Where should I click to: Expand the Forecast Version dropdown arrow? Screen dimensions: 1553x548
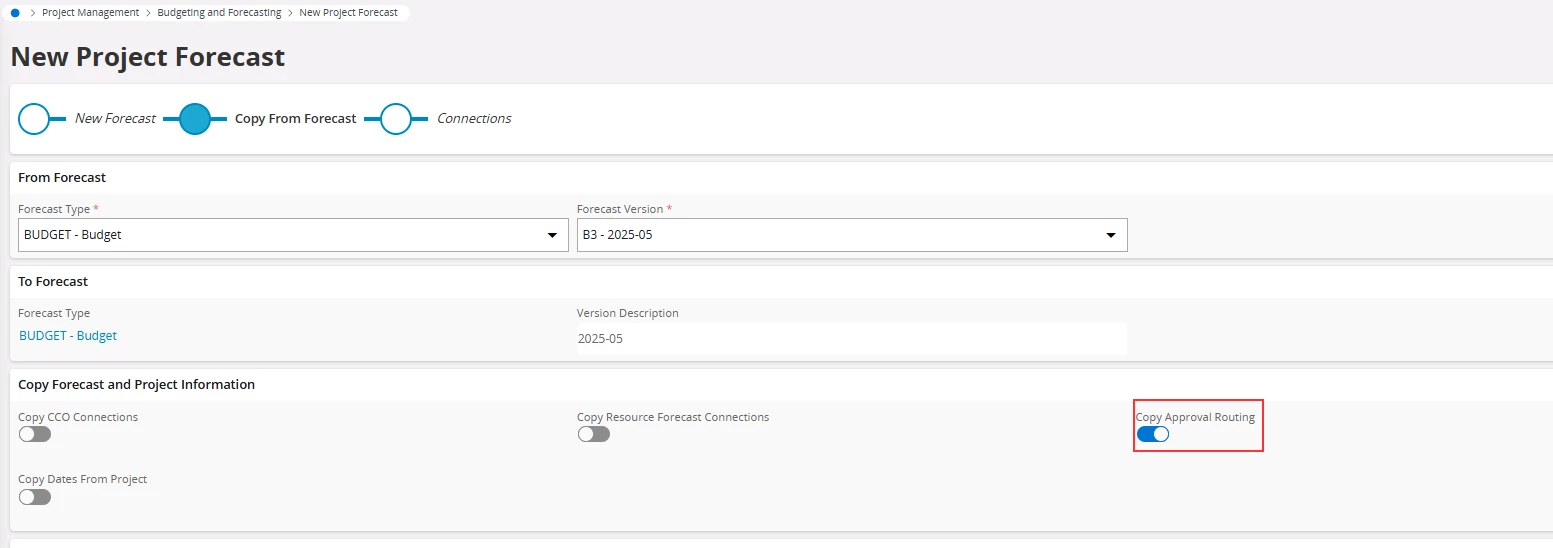pyautogui.click(x=1110, y=235)
